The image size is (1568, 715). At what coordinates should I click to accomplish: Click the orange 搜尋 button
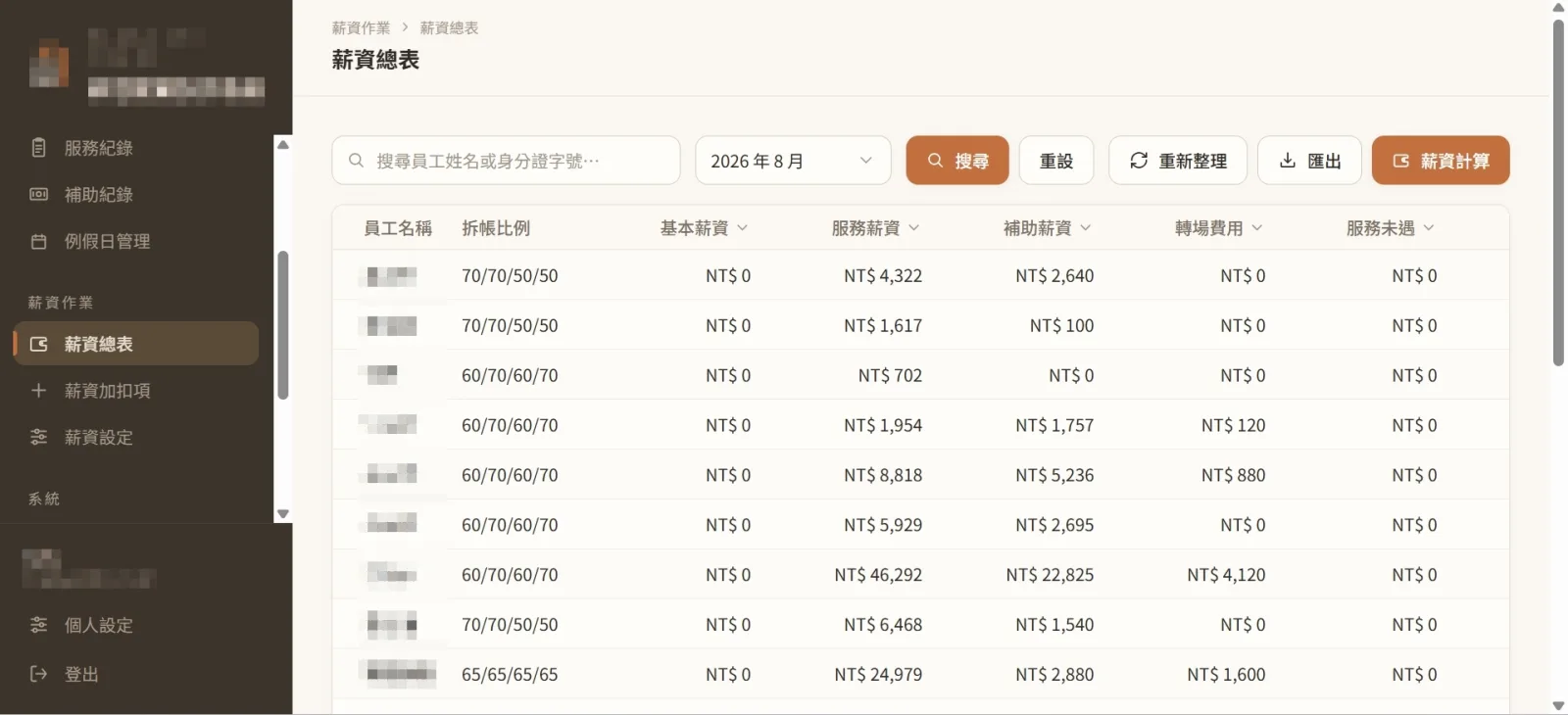tap(957, 161)
